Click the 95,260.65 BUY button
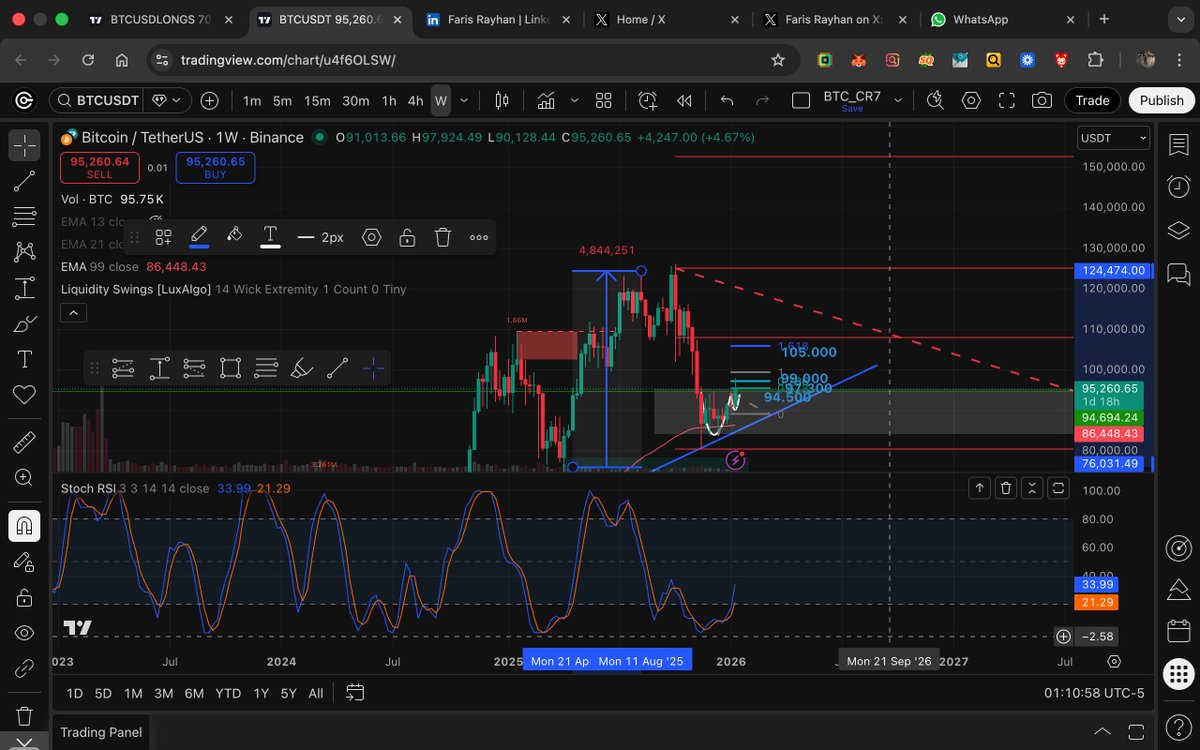1200x750 pixels. (215, 167)
